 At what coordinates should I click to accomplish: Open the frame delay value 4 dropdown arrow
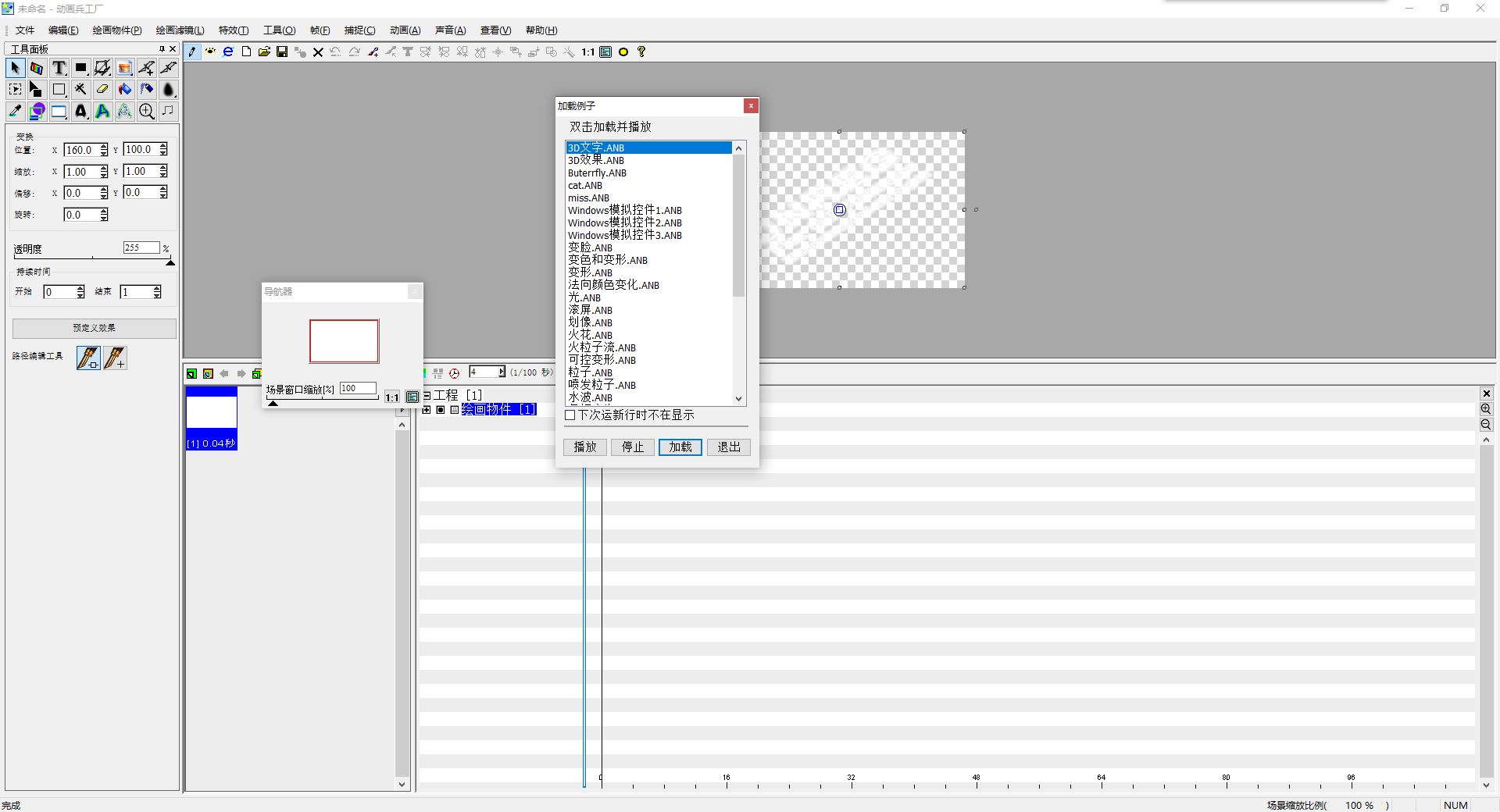click(x=502, y=372)
